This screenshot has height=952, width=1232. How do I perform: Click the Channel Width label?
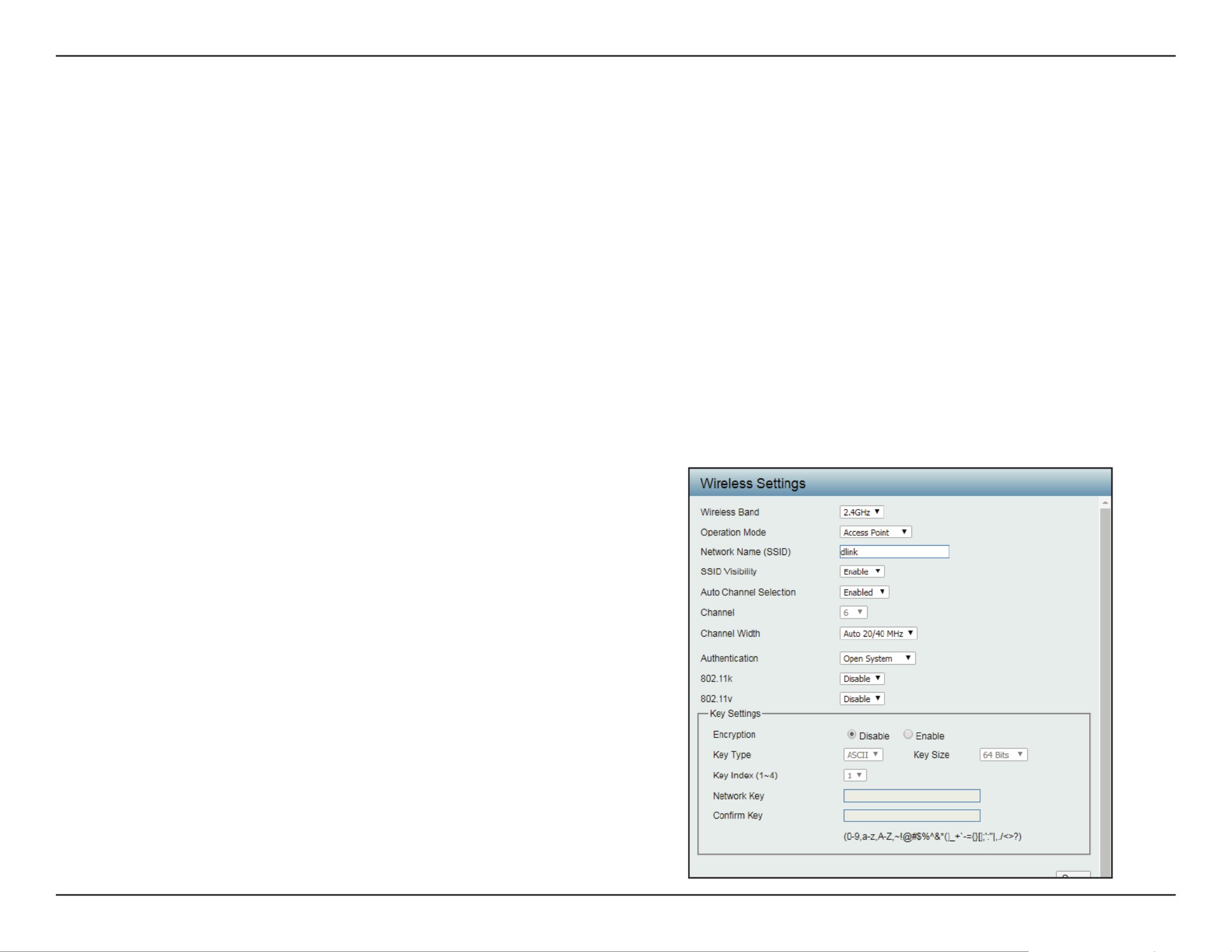pyautogui.click(x=730, y=633)
